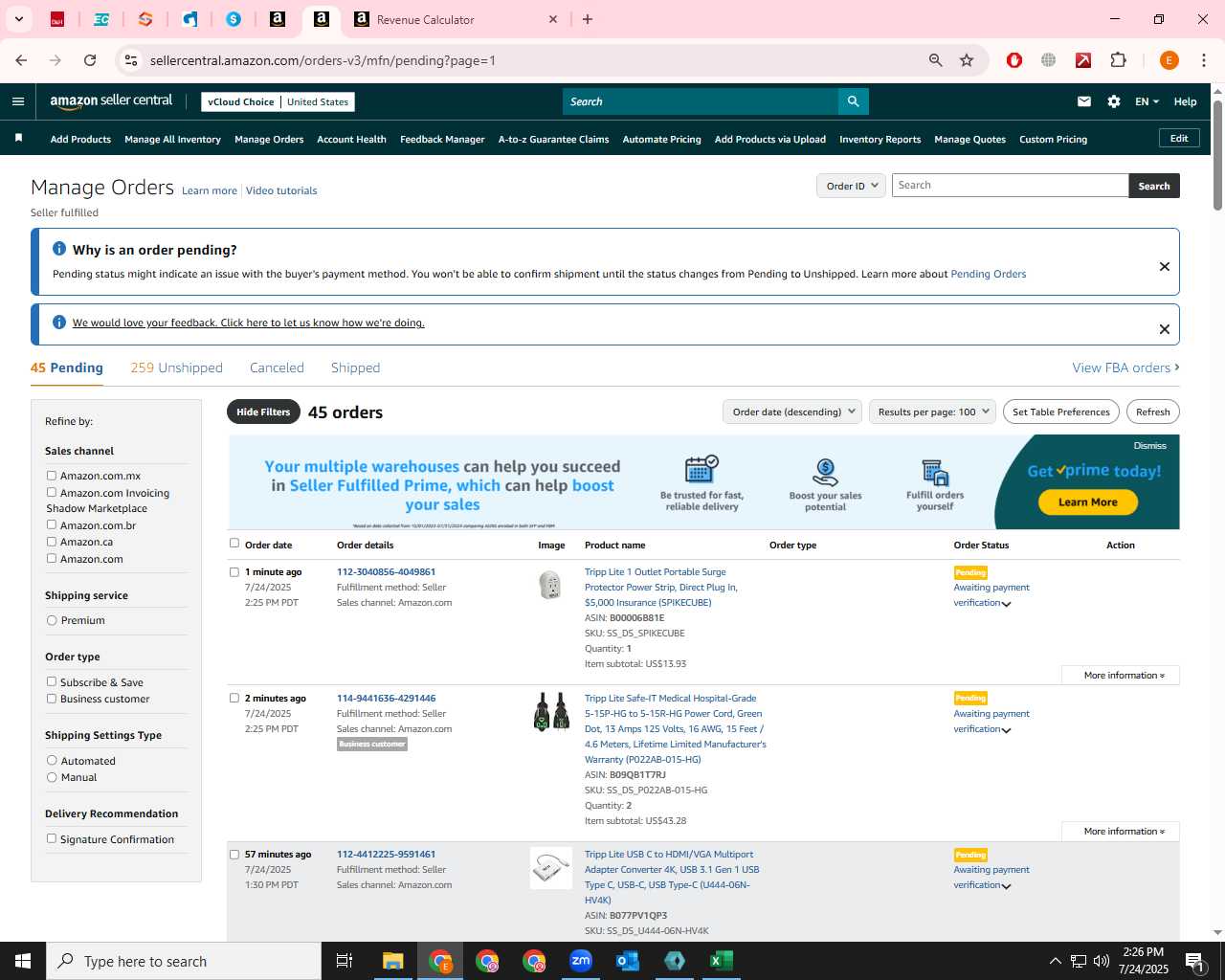
Task: Open a new browser tab
Action: click(588, 19)
